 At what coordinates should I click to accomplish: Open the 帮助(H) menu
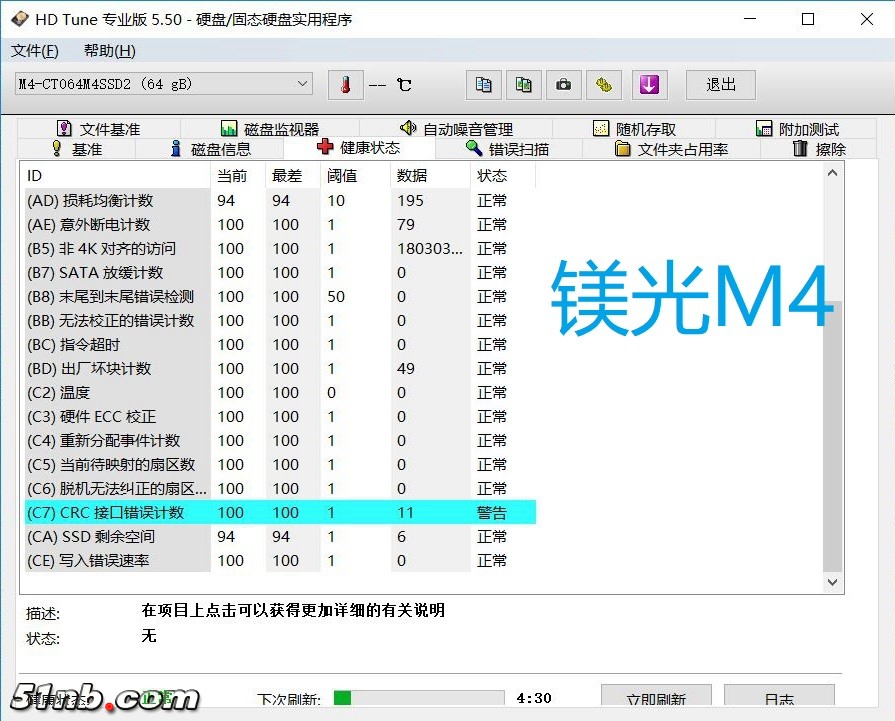(110, 51)
